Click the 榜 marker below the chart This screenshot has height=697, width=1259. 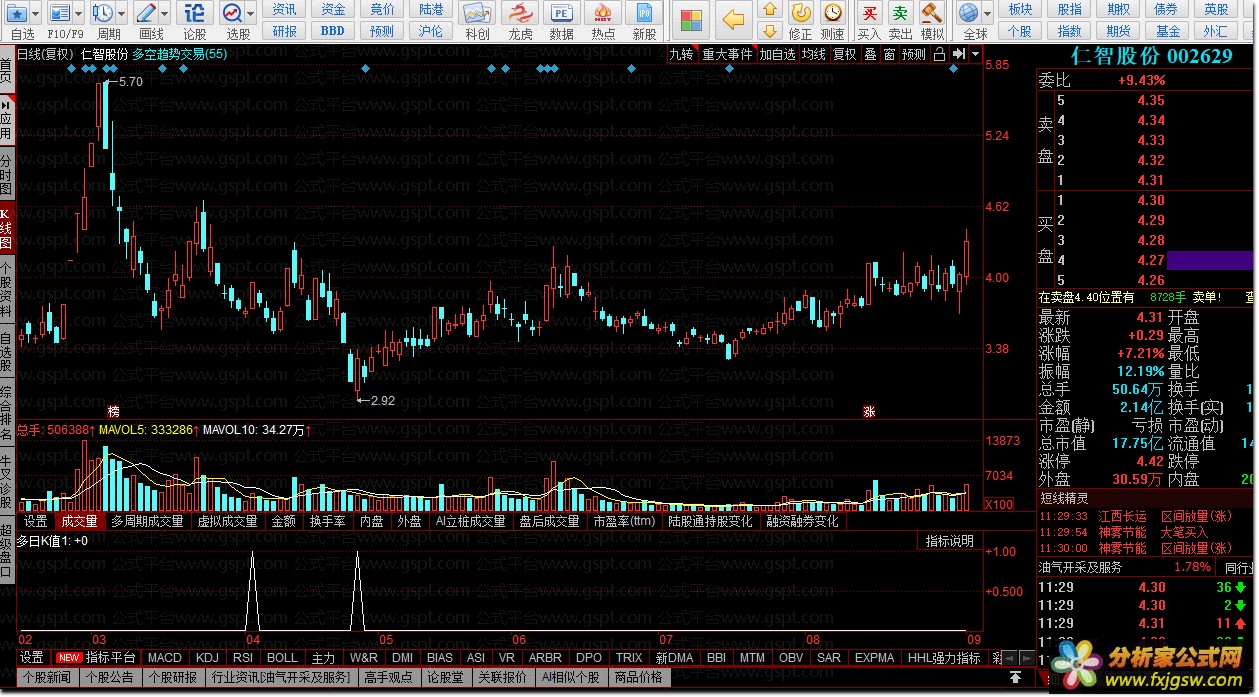pos(114,411)
